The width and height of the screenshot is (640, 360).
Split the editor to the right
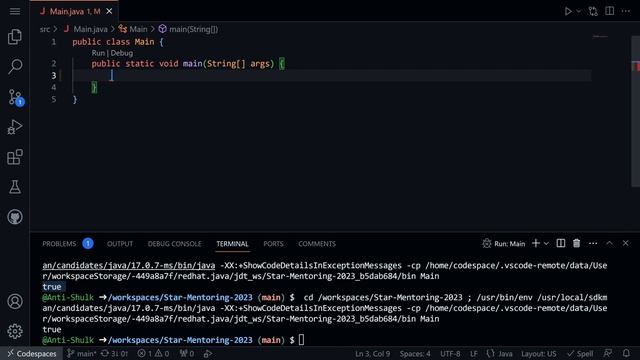pos(609,11)
